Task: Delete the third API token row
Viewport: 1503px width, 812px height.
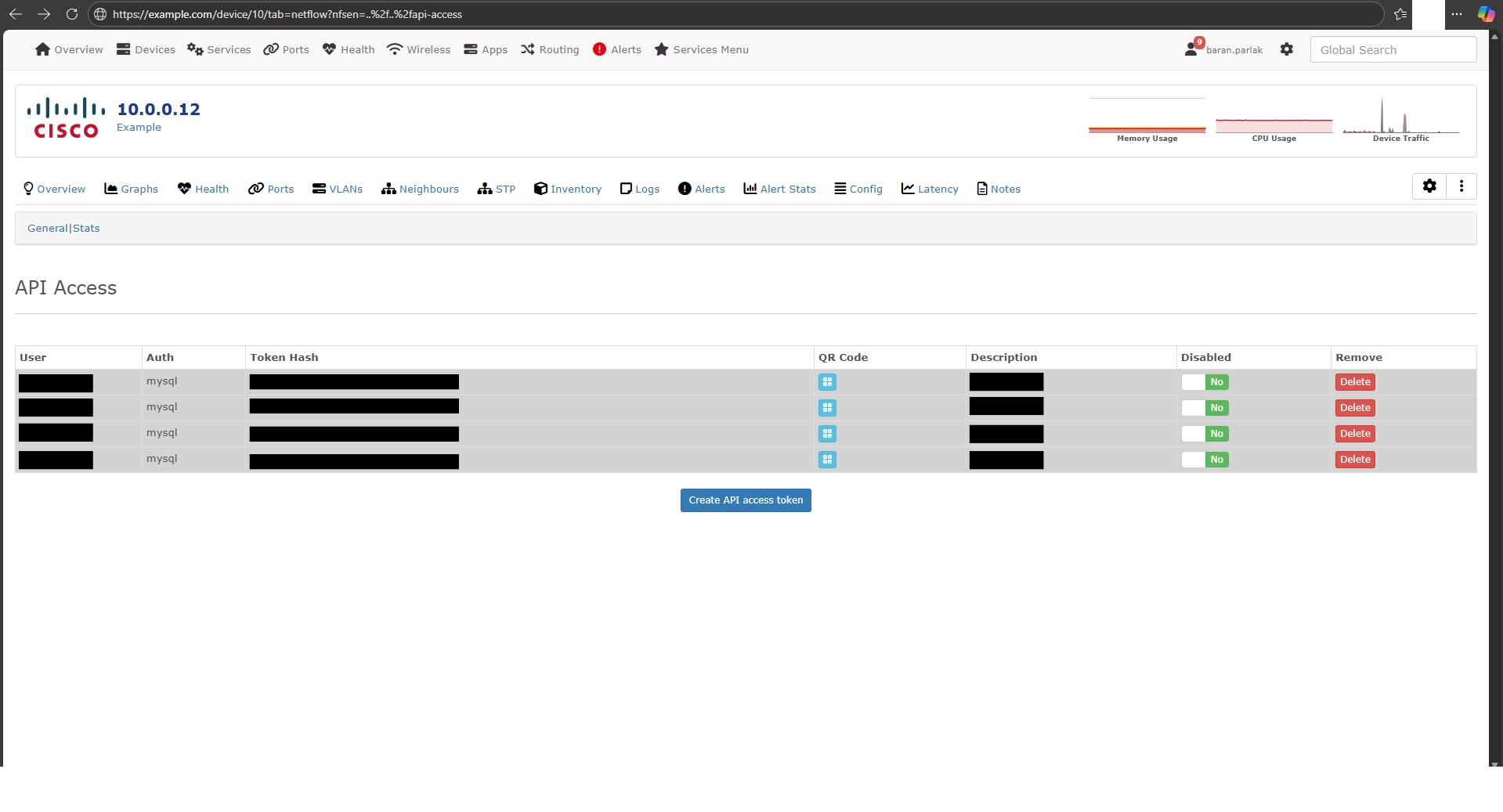Action: (1355, 434)
